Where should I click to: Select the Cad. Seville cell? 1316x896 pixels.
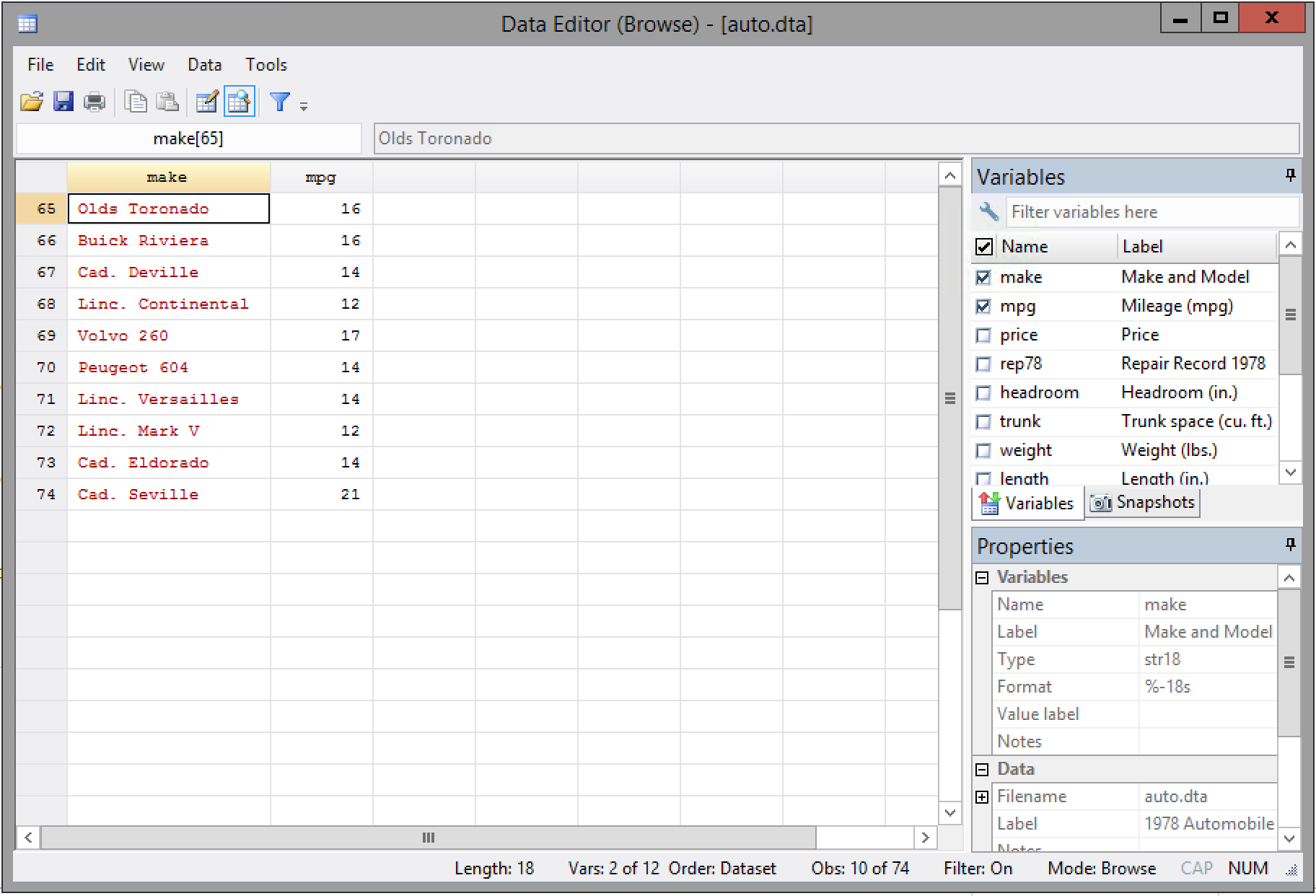click(x=169, y=494)
